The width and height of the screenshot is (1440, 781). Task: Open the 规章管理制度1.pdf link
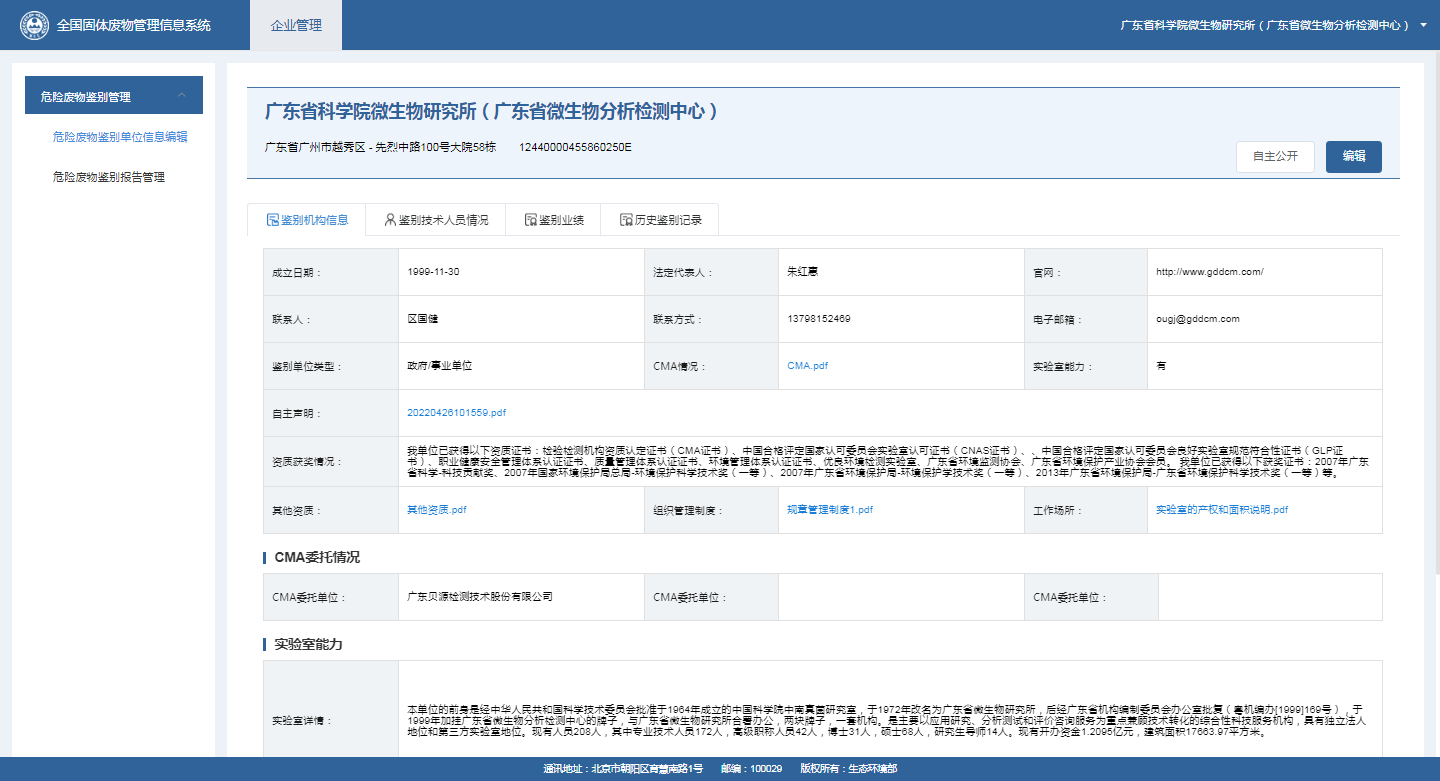tap(830, 510)
